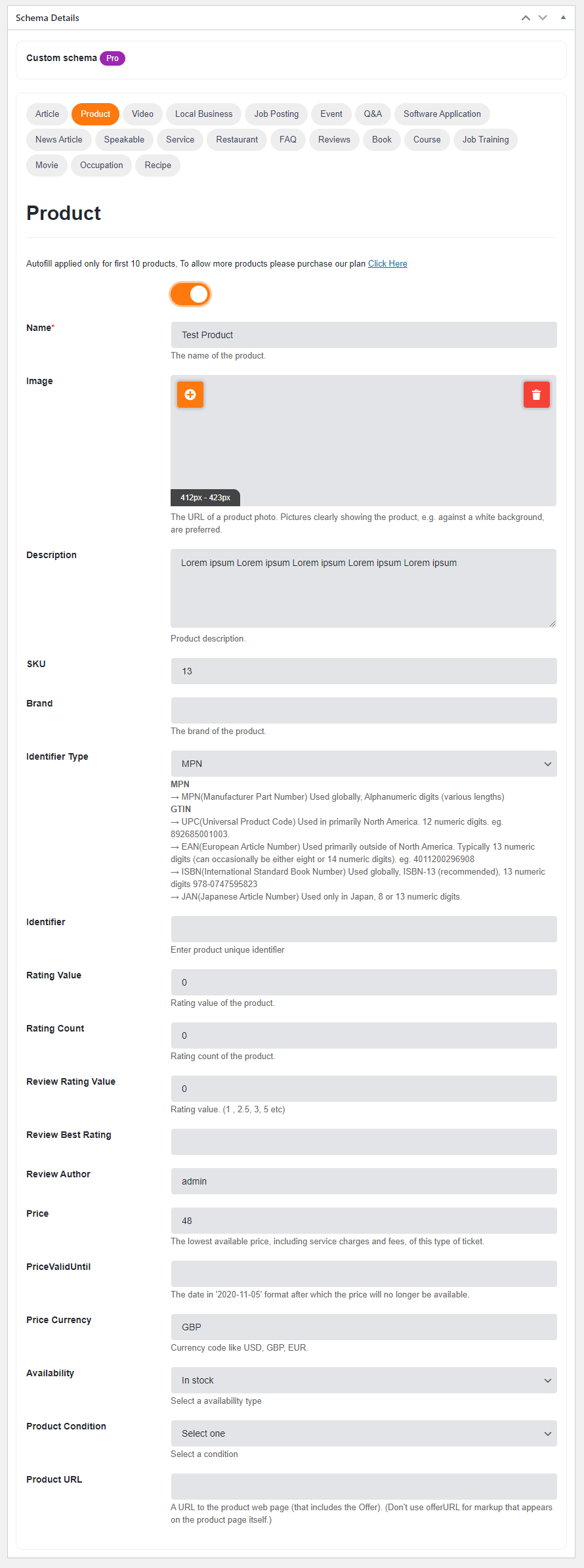Open the Availability dropdown
The image size is (584, 1568).
pos(364,1380)
